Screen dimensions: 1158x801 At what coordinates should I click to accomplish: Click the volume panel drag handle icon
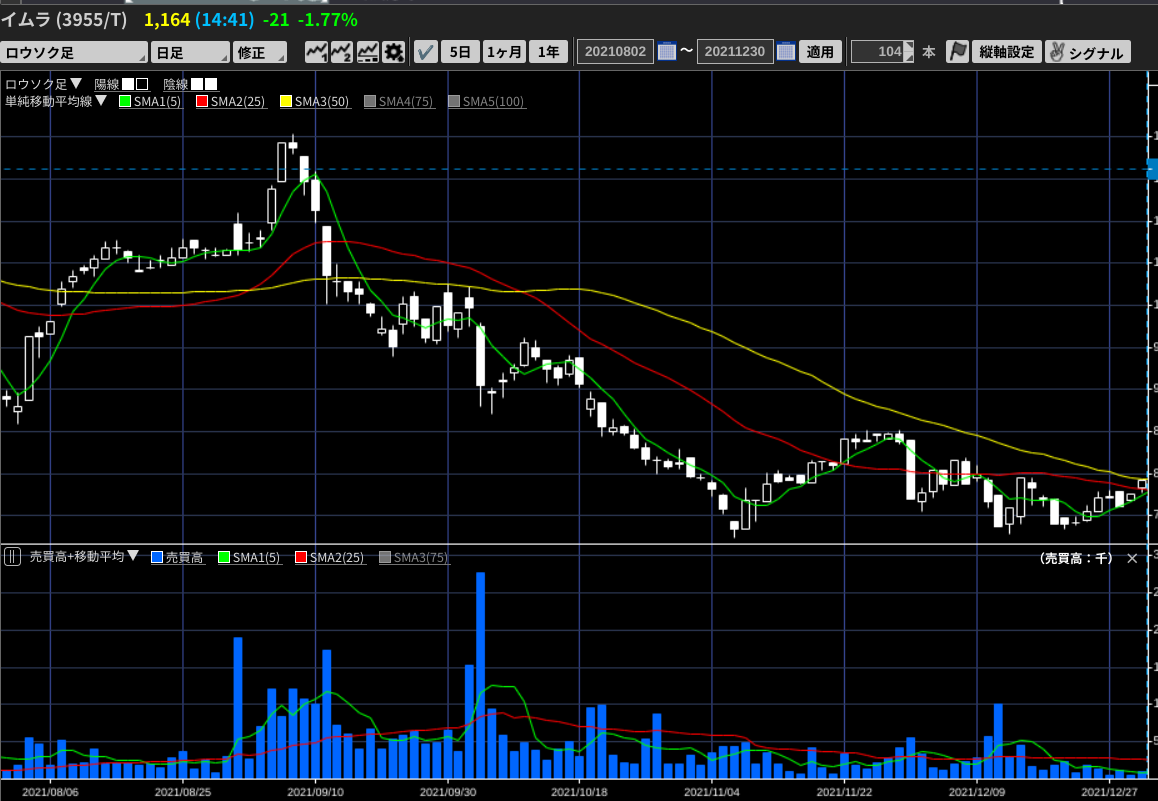point(13,557)
